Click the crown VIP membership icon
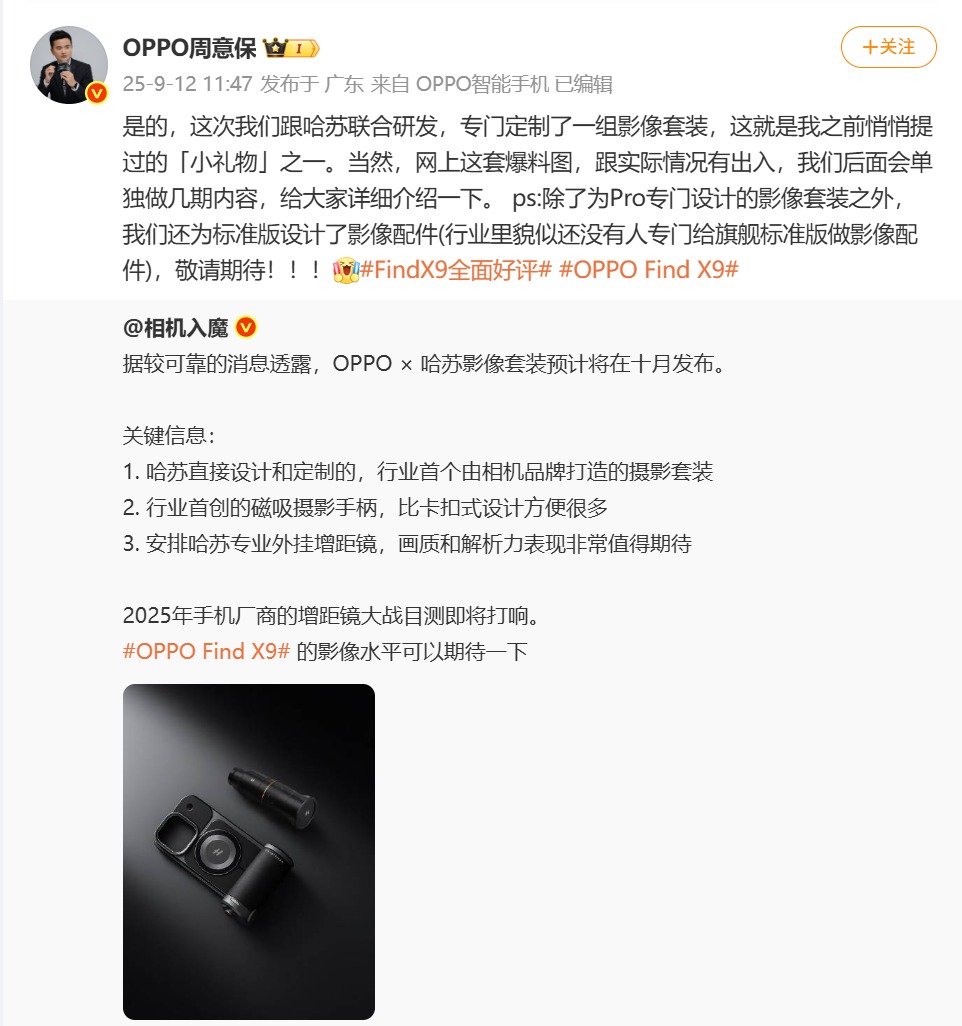The width and height of the screenshot is (962, 1026). (x=275, y=48)
